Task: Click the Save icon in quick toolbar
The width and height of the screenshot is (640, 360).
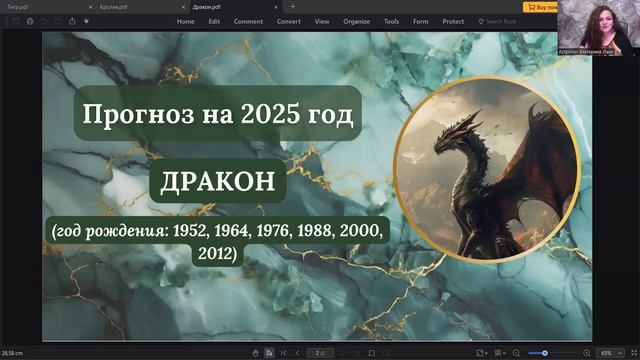Action: click(x=16, y=21)
